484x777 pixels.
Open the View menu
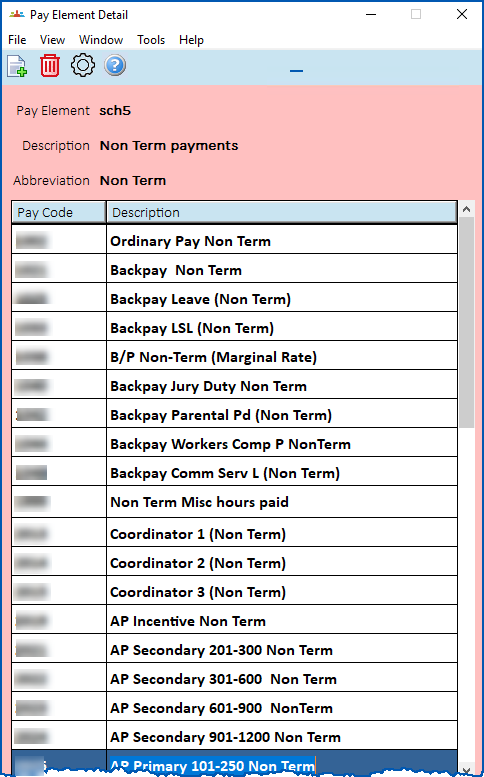tap(53, 40)
